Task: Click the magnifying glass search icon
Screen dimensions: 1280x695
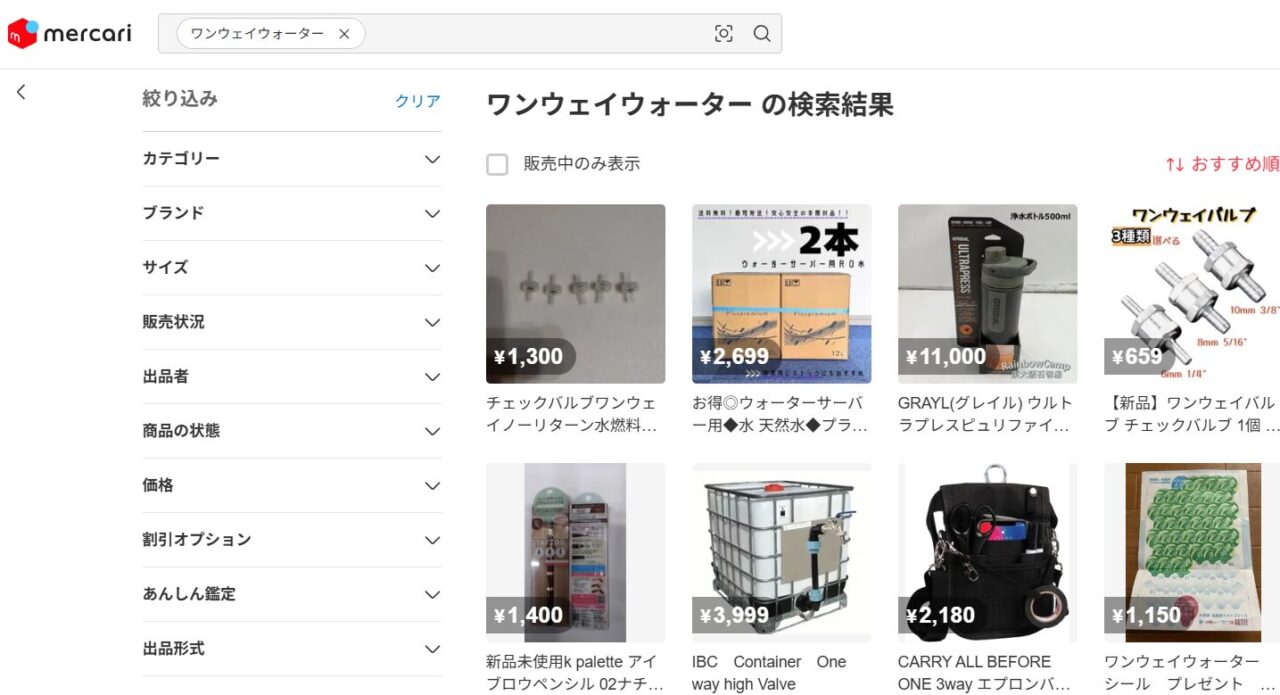Action: pos(762,34)
